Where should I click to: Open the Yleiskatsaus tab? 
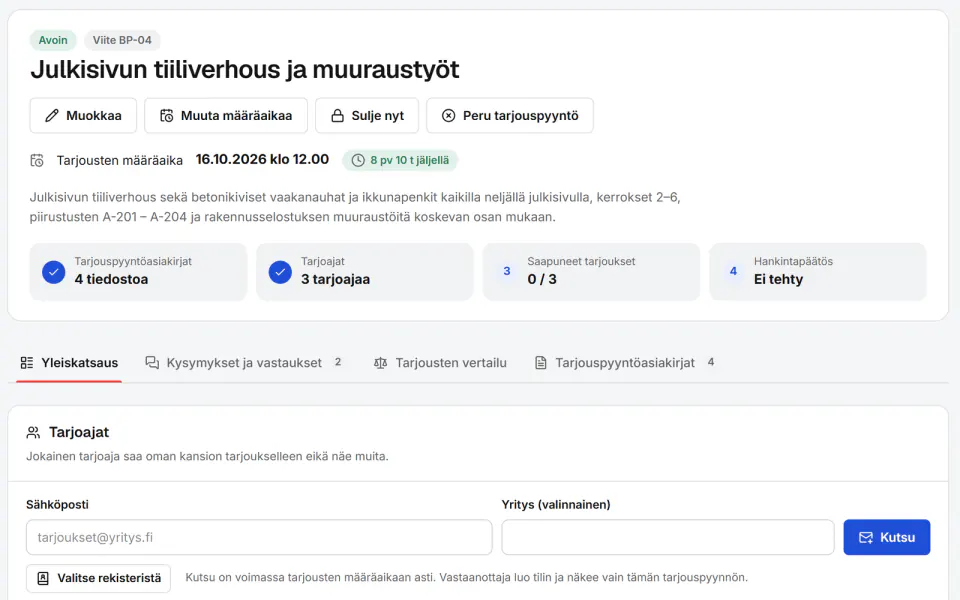click(x=69, y=363)
